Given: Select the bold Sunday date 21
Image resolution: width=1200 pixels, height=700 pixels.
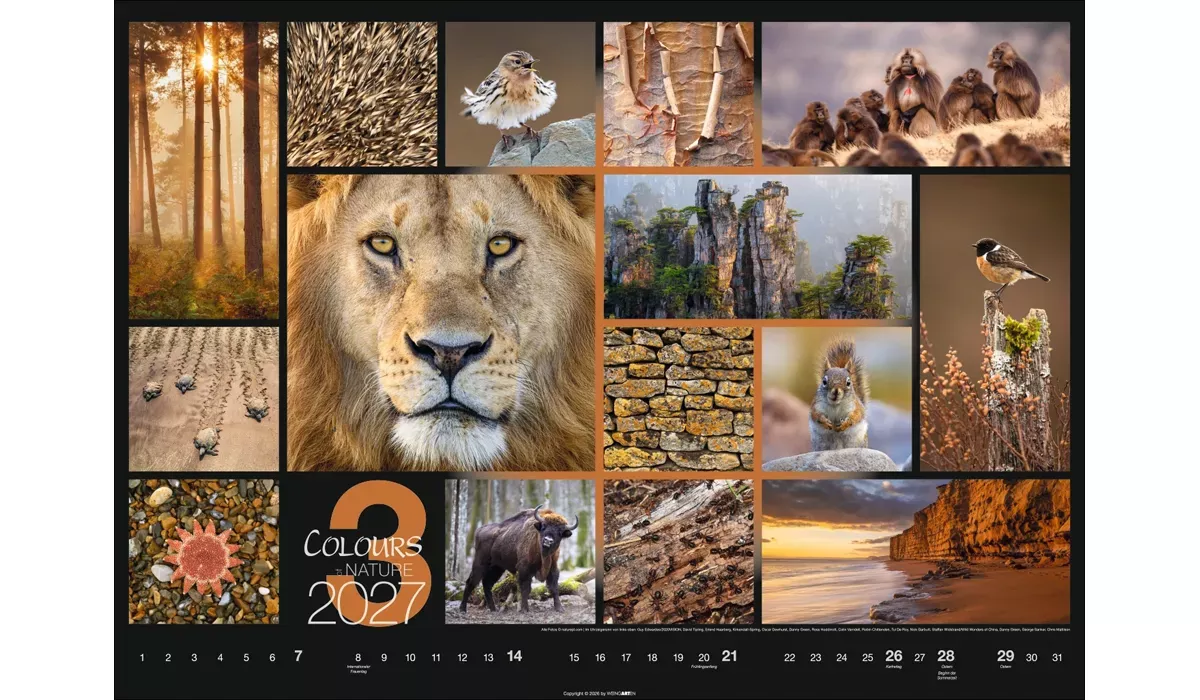Looking at the screenshot, I should coord(730,657).
